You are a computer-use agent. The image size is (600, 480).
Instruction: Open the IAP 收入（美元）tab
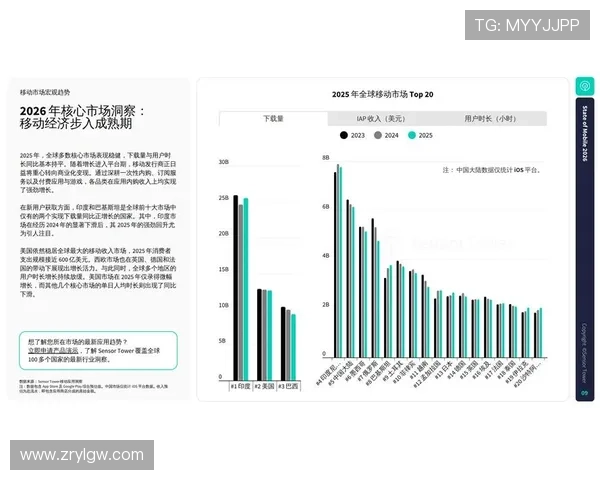click(380, 119)
